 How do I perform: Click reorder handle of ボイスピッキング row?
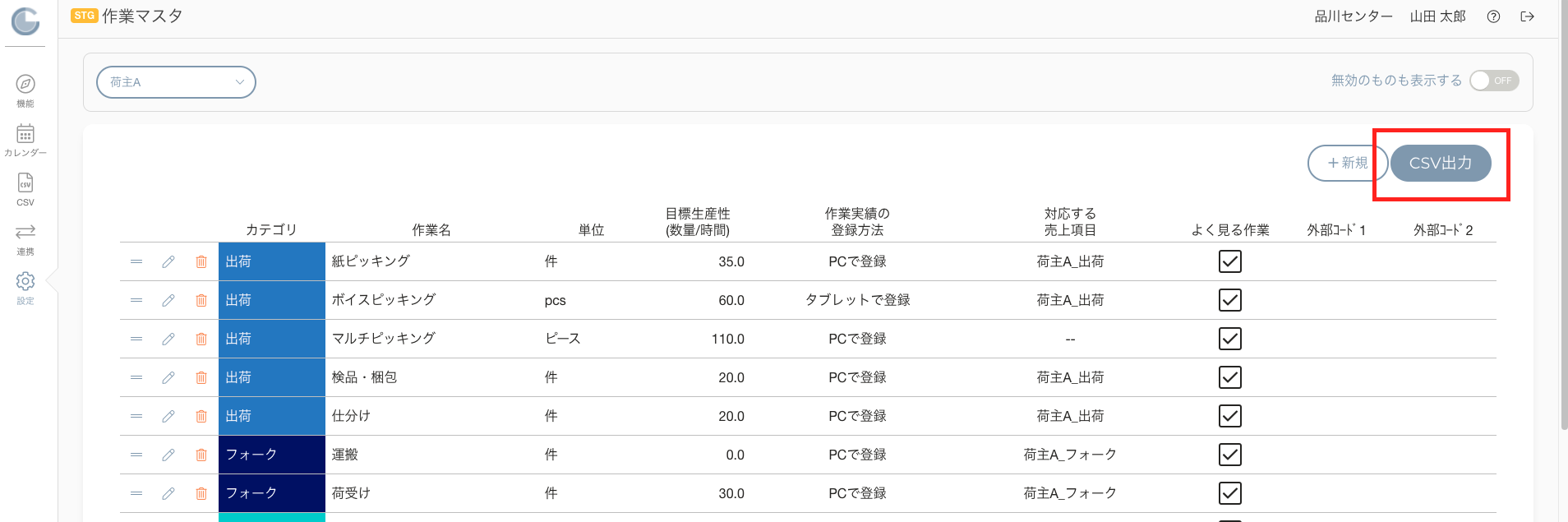click(136, 300)
